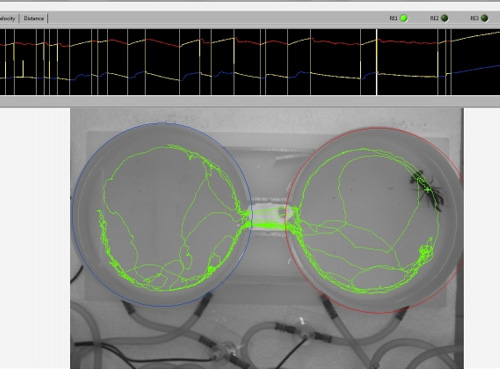Select the blue-outlined left arena zone

click(162, 214)
